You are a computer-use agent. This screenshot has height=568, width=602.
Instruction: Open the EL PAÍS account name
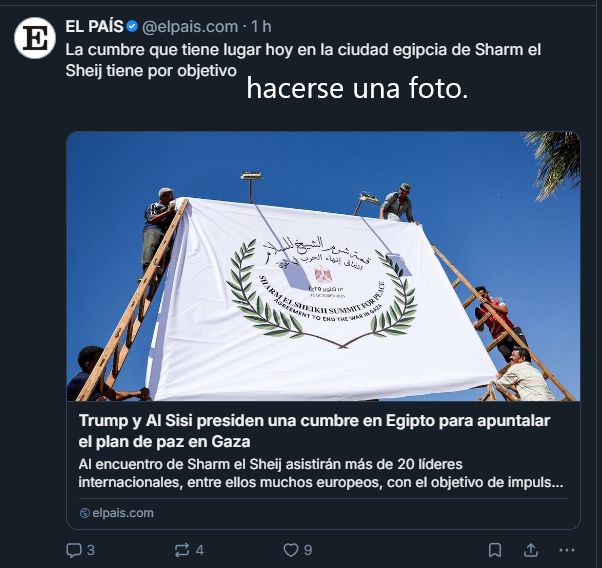point(94,26)
